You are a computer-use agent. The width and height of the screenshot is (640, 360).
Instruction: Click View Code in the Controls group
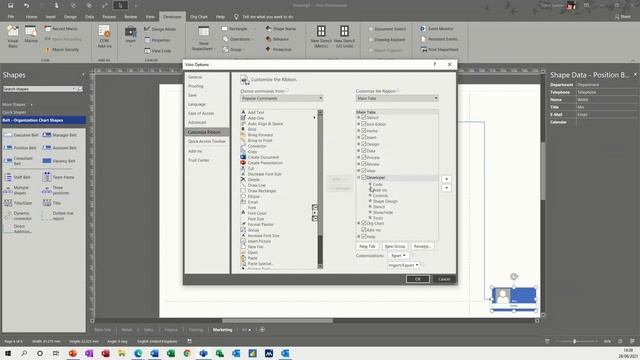click(x=158, y=51)
